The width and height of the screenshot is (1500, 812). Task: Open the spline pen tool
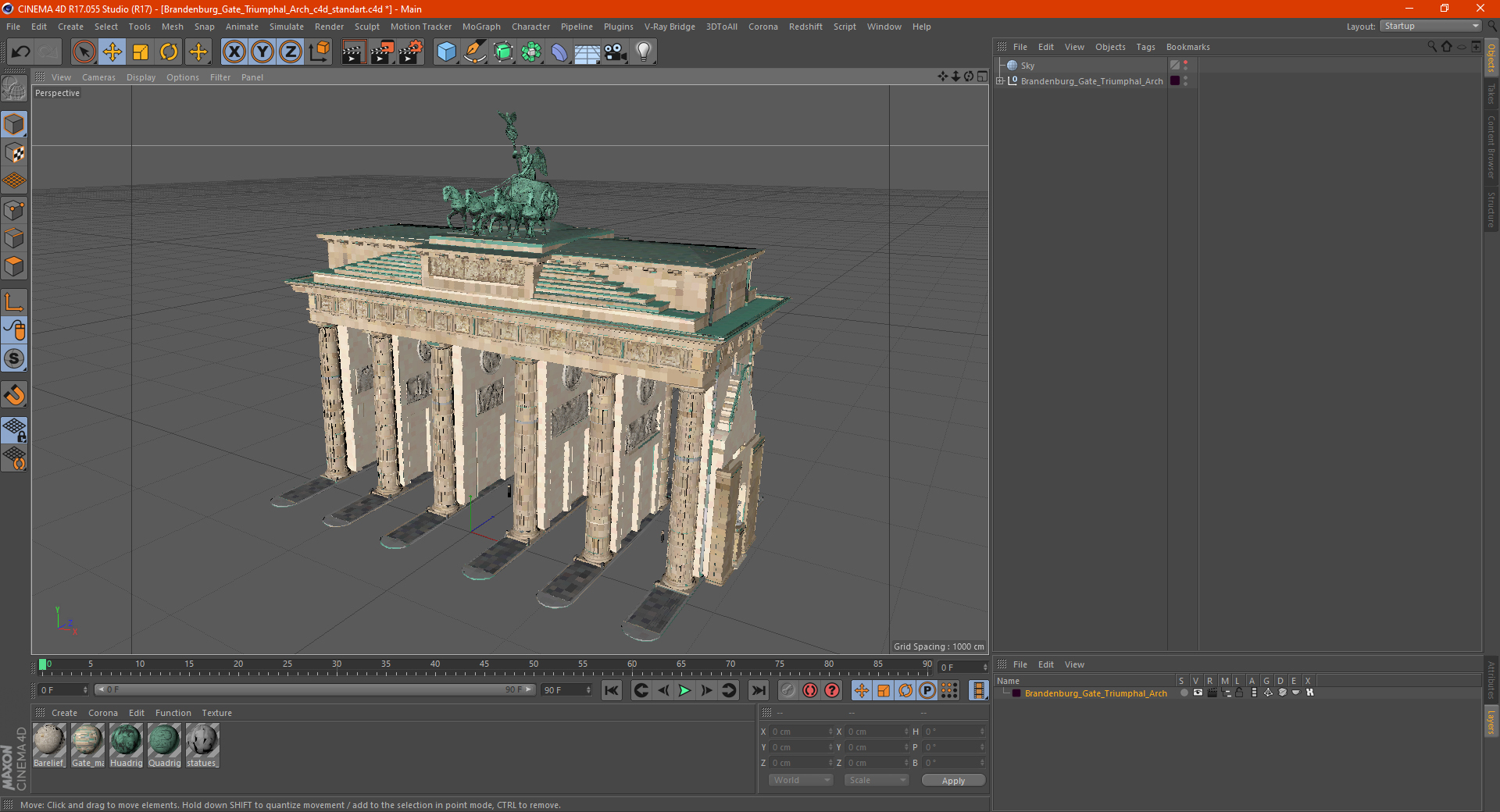click(475, 52)
